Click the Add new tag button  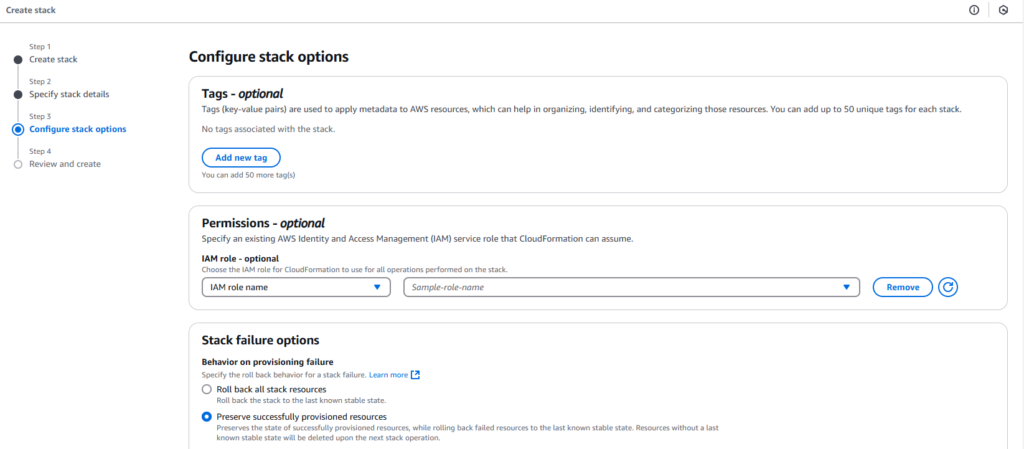coord(240,158)
